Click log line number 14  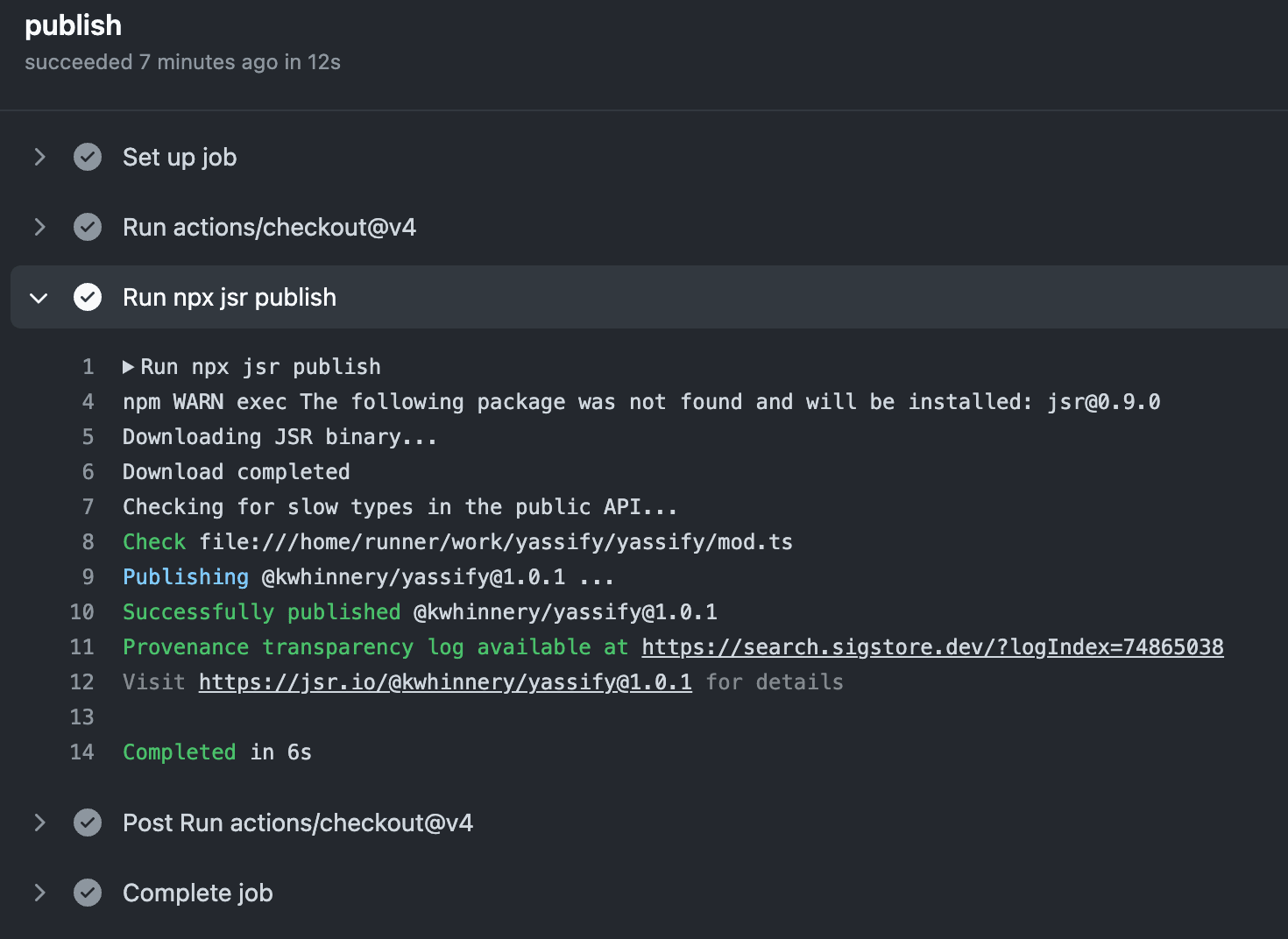(x=81, y=752)
